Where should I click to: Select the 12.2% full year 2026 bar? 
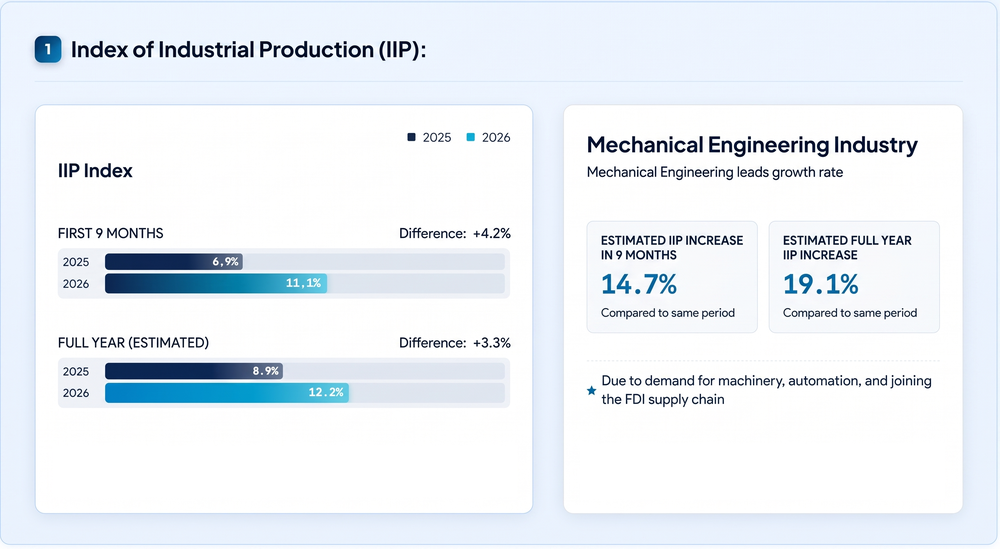[227, 393]
